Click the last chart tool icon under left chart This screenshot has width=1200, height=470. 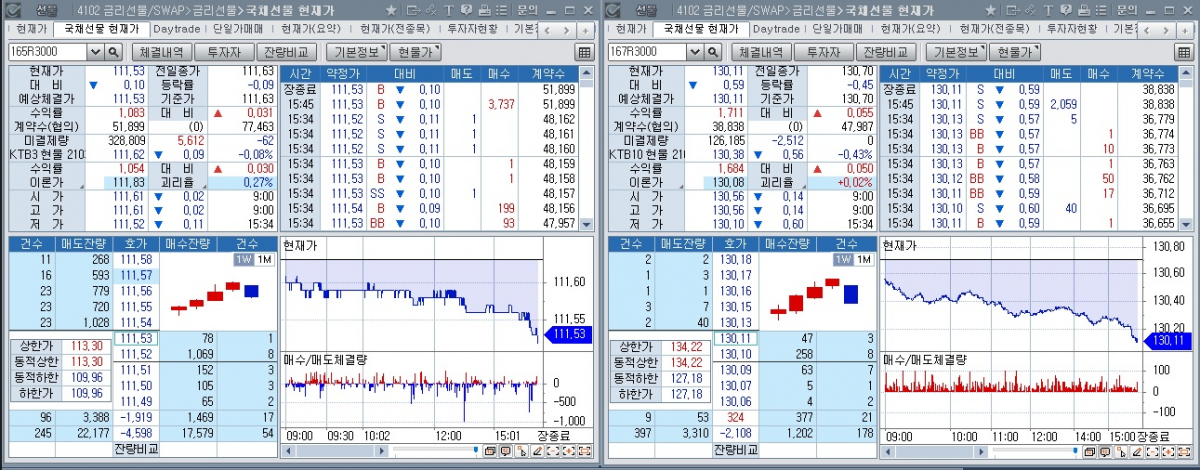click(x=584, y=451)
